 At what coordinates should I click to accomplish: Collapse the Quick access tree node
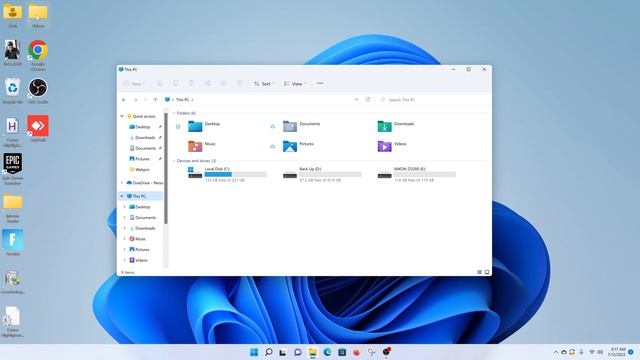[122, 116]
